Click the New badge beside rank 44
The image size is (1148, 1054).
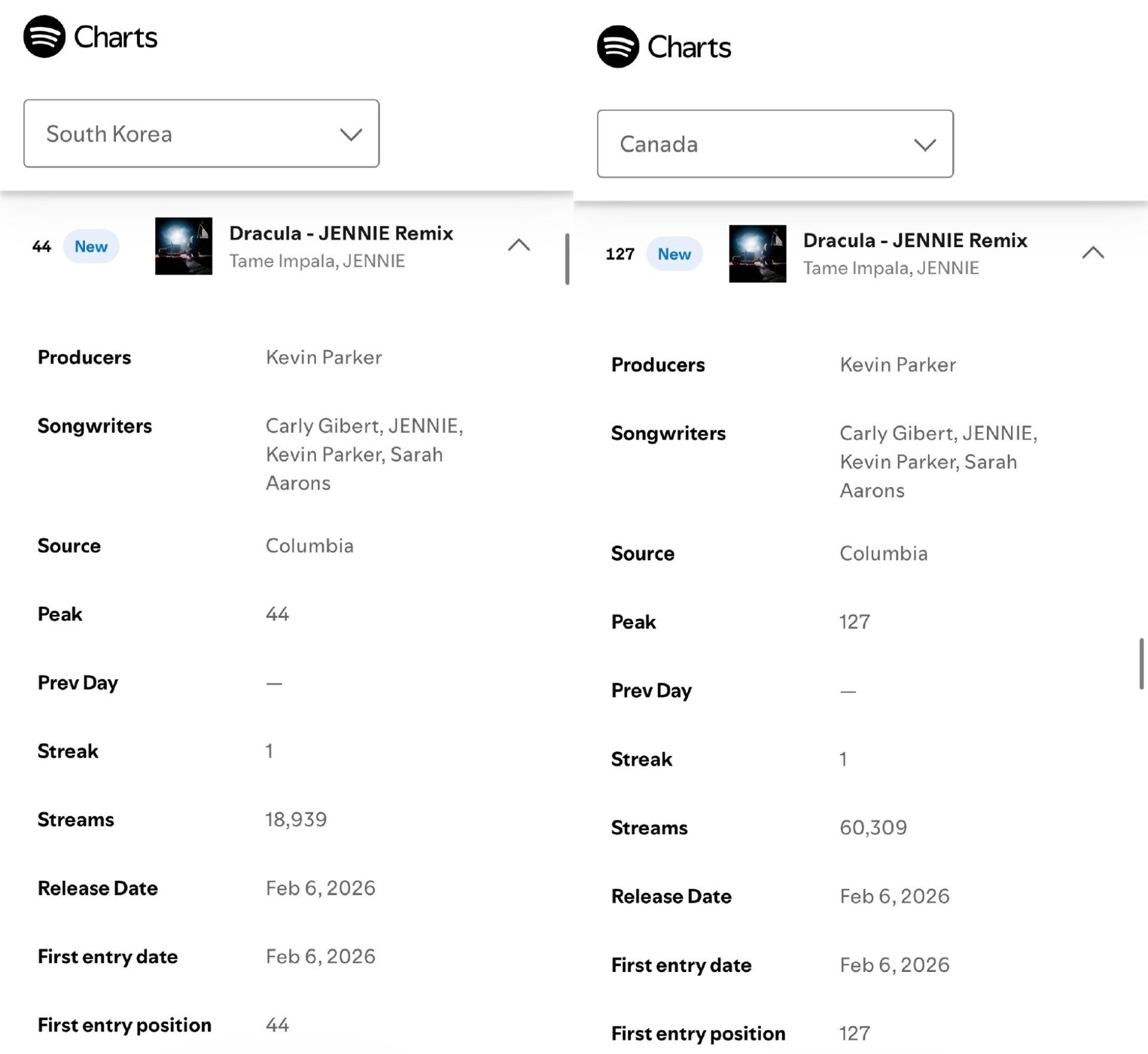pos(91,247)
